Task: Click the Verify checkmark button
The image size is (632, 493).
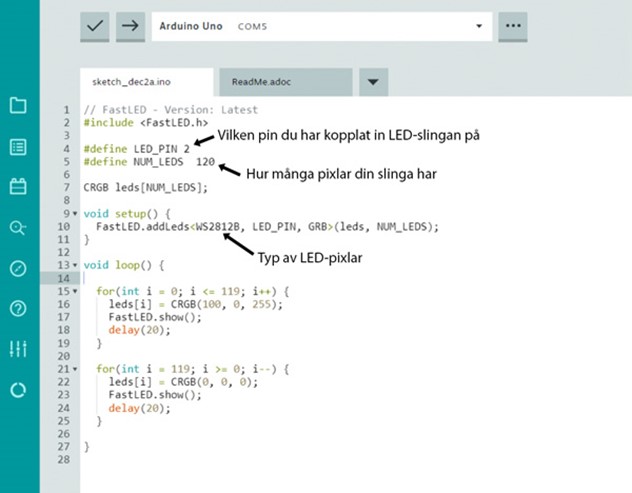Action: pos(95,26)
